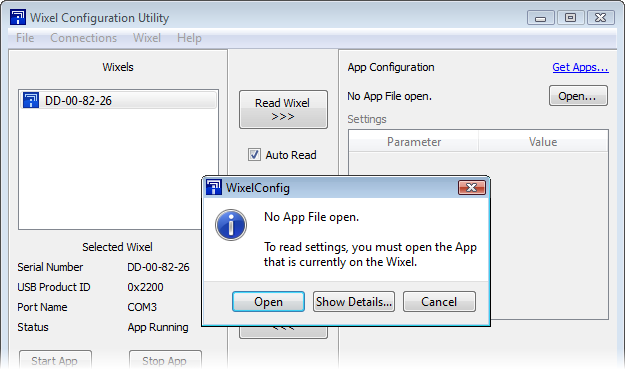Close the WixelConfig dialog with red X

coord(472,187)
